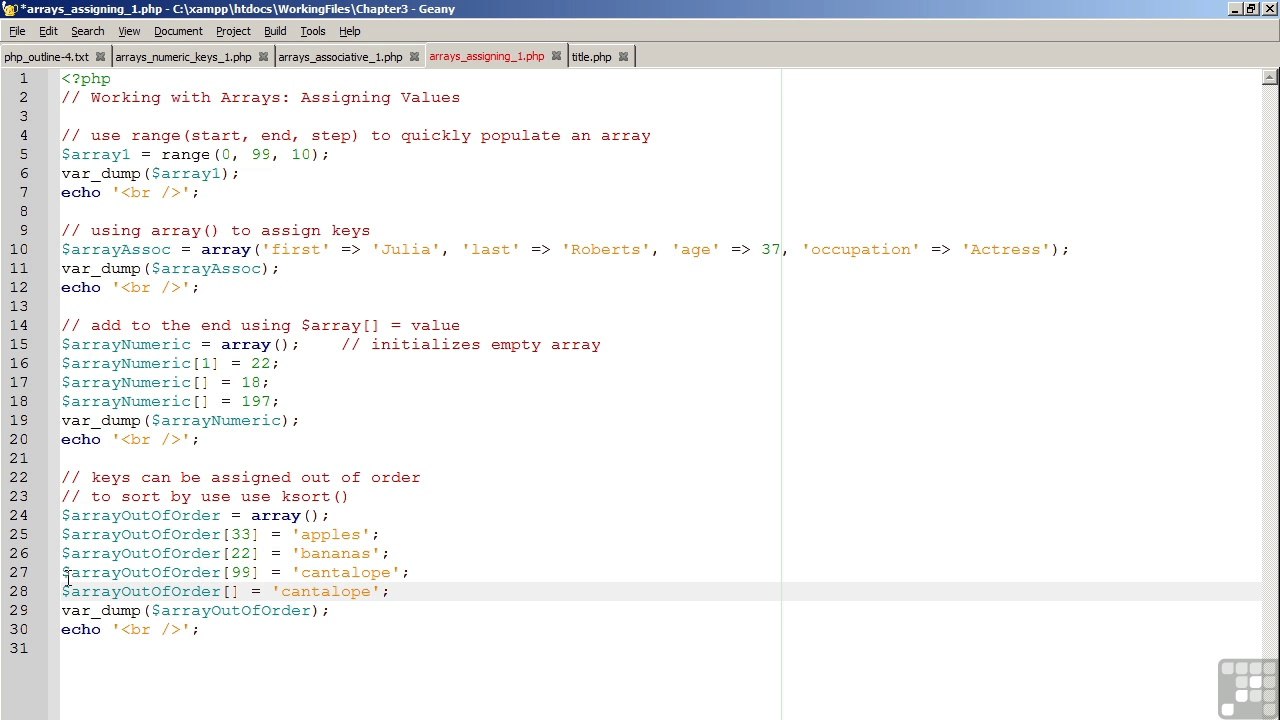Click 'var_dump($arrayAssoc);' on line 11
The width and height of the screenshot is (1280, 720).
click(170, 268)
